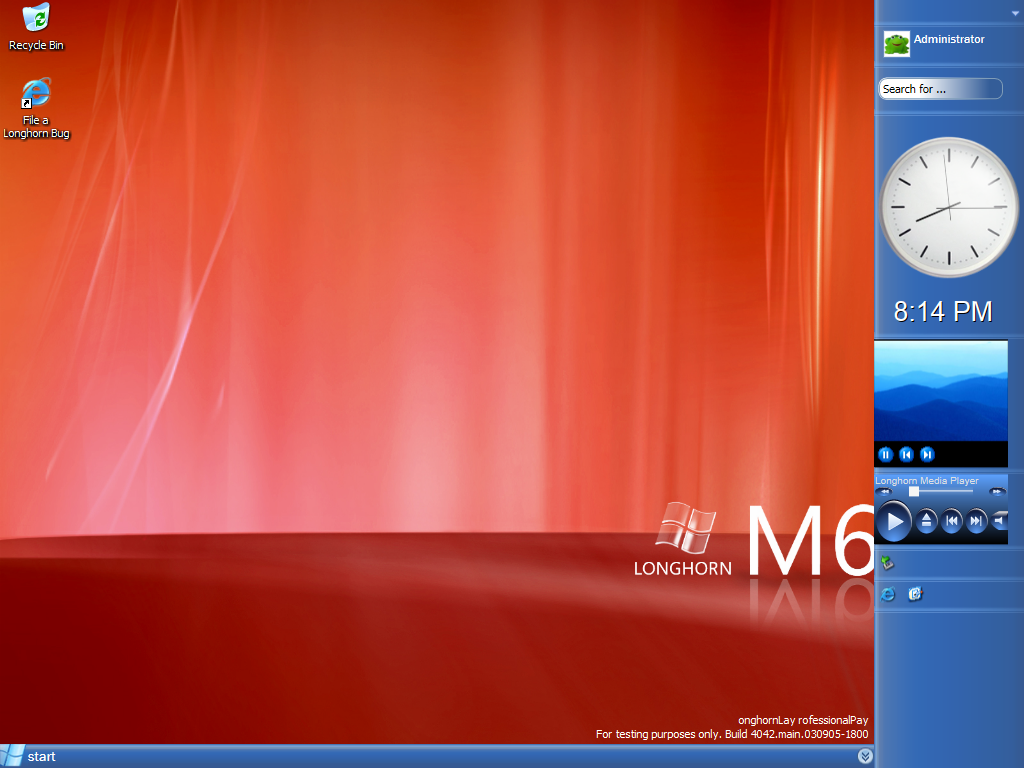Skip to next track in media player
1024x768 pixels.
click(976, 521)
